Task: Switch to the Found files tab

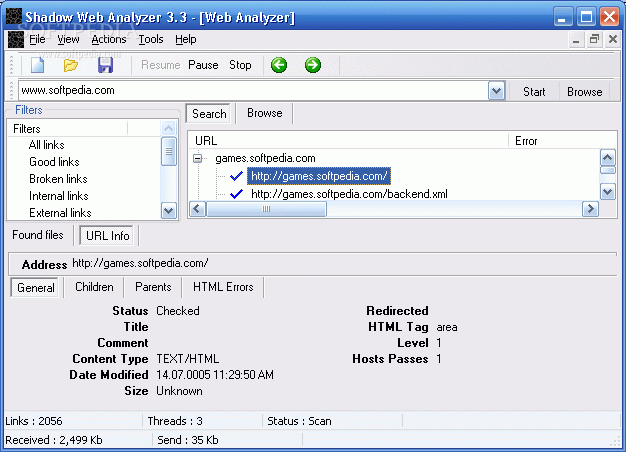Action: pyautogui.click(x=38, y=235)
